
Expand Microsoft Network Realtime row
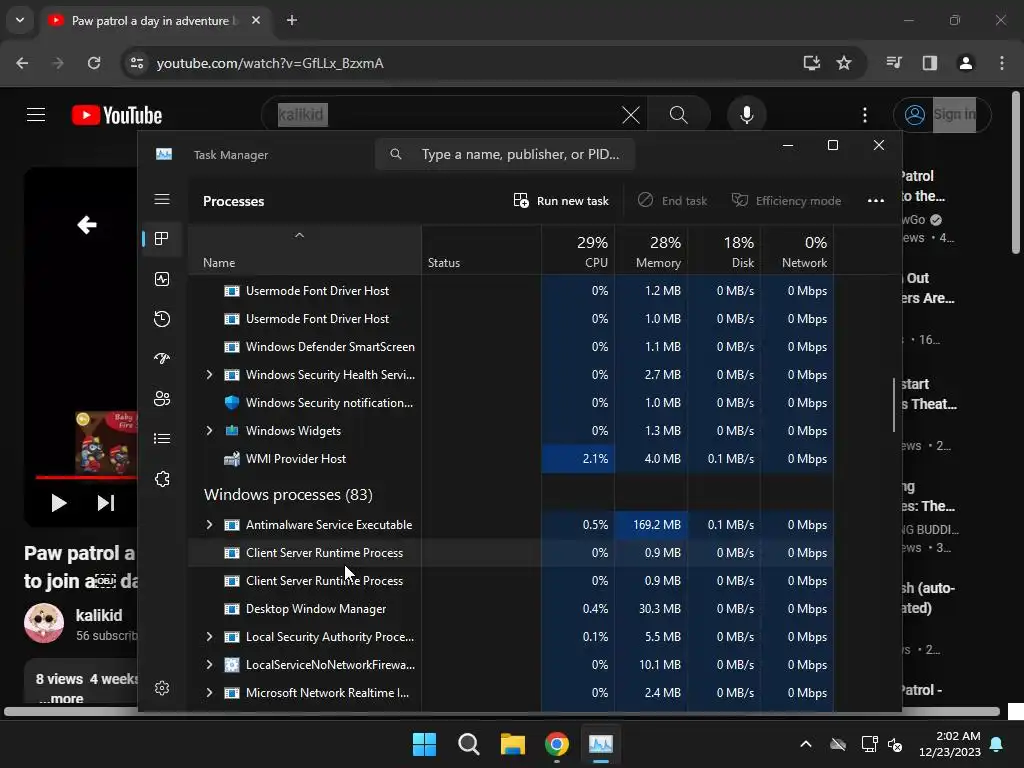[209, 693]
